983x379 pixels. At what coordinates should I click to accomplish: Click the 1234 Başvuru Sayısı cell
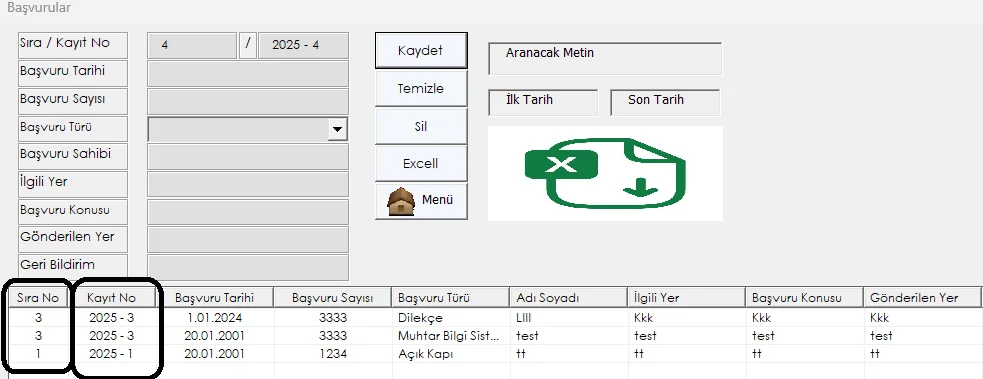[x=333, y=354]
